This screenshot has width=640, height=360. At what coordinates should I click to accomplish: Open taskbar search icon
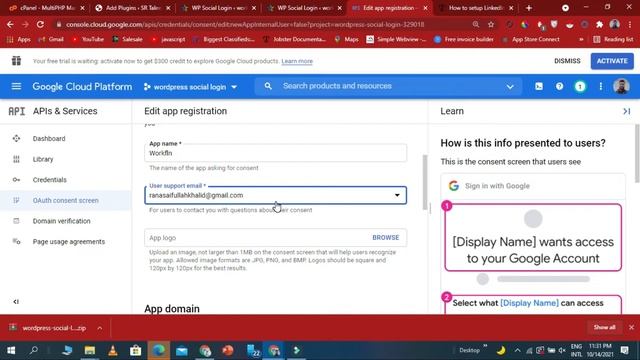pos(34,350)
